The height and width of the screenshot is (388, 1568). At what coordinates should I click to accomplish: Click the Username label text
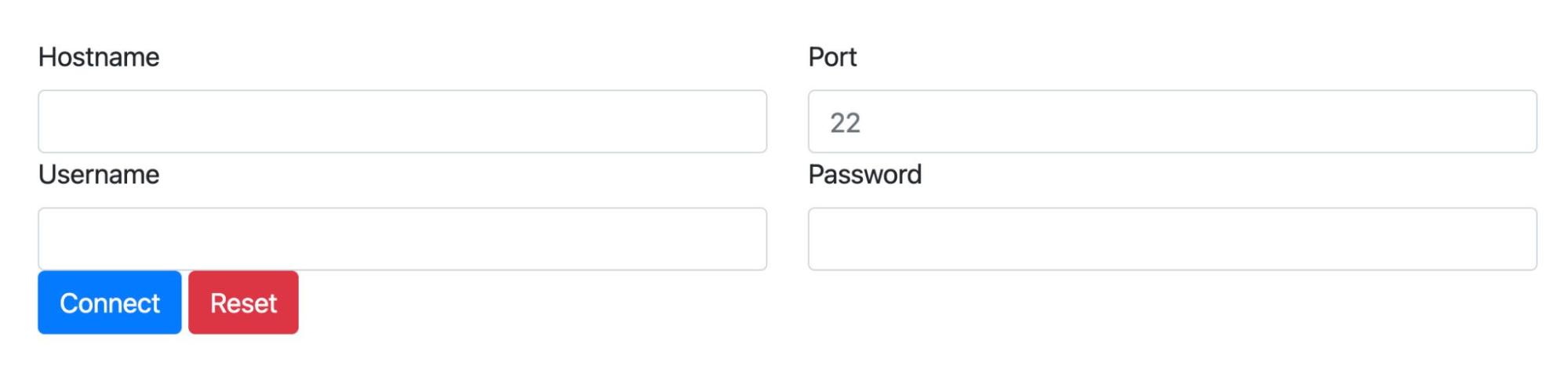[99, 175]
